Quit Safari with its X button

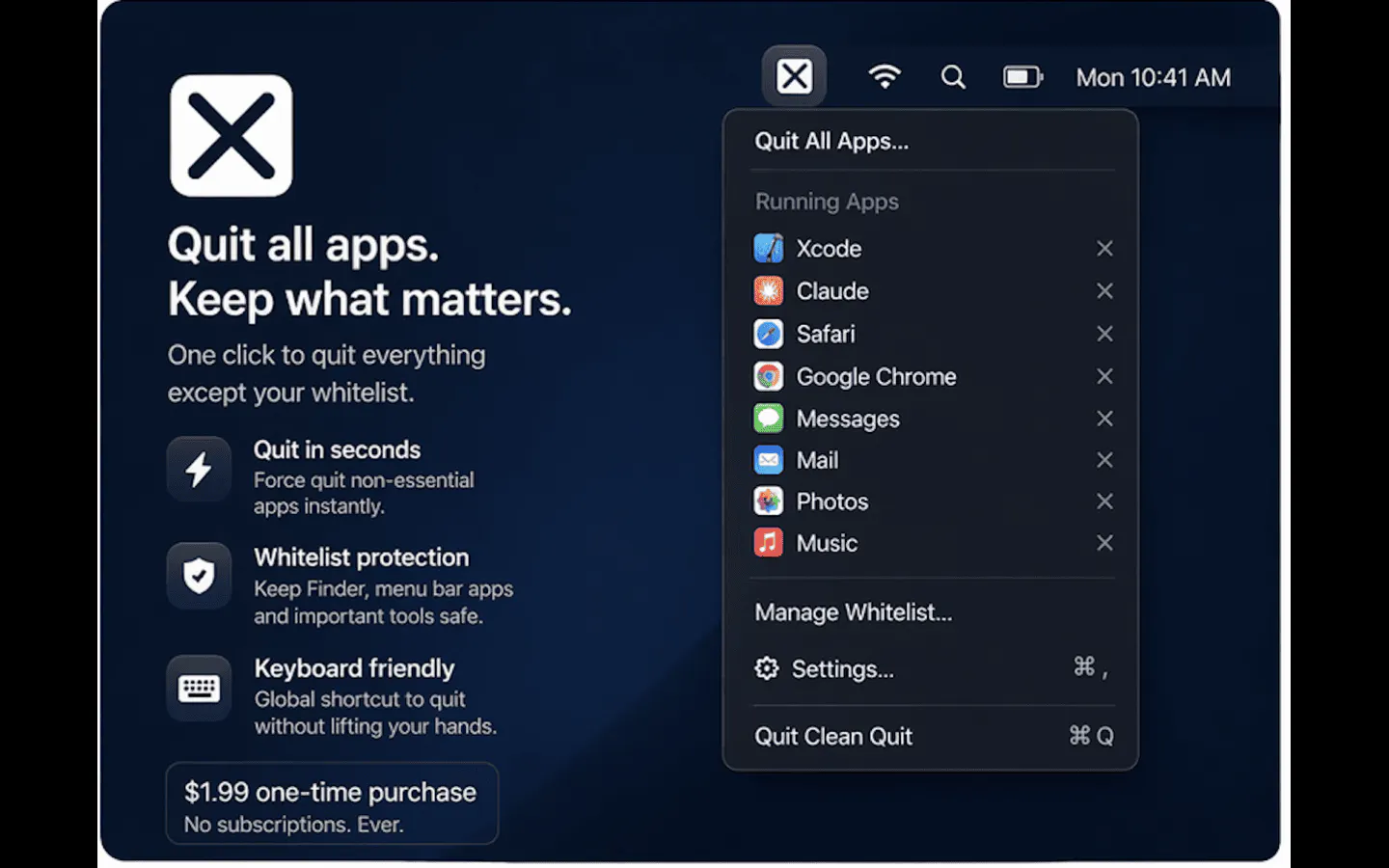[1104, 334]
